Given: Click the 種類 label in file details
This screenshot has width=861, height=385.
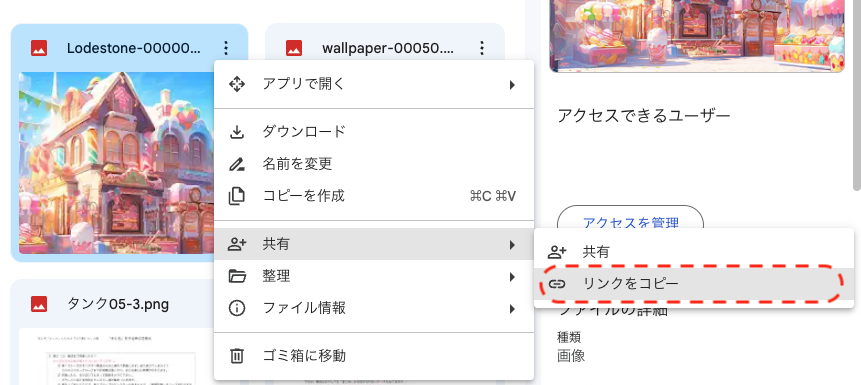Looking at the screenshot, I should pos(569,337).
